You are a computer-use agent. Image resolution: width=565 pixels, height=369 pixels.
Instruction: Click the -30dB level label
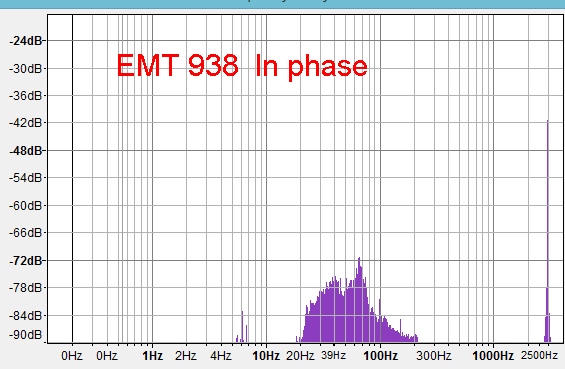coord(26,68)
